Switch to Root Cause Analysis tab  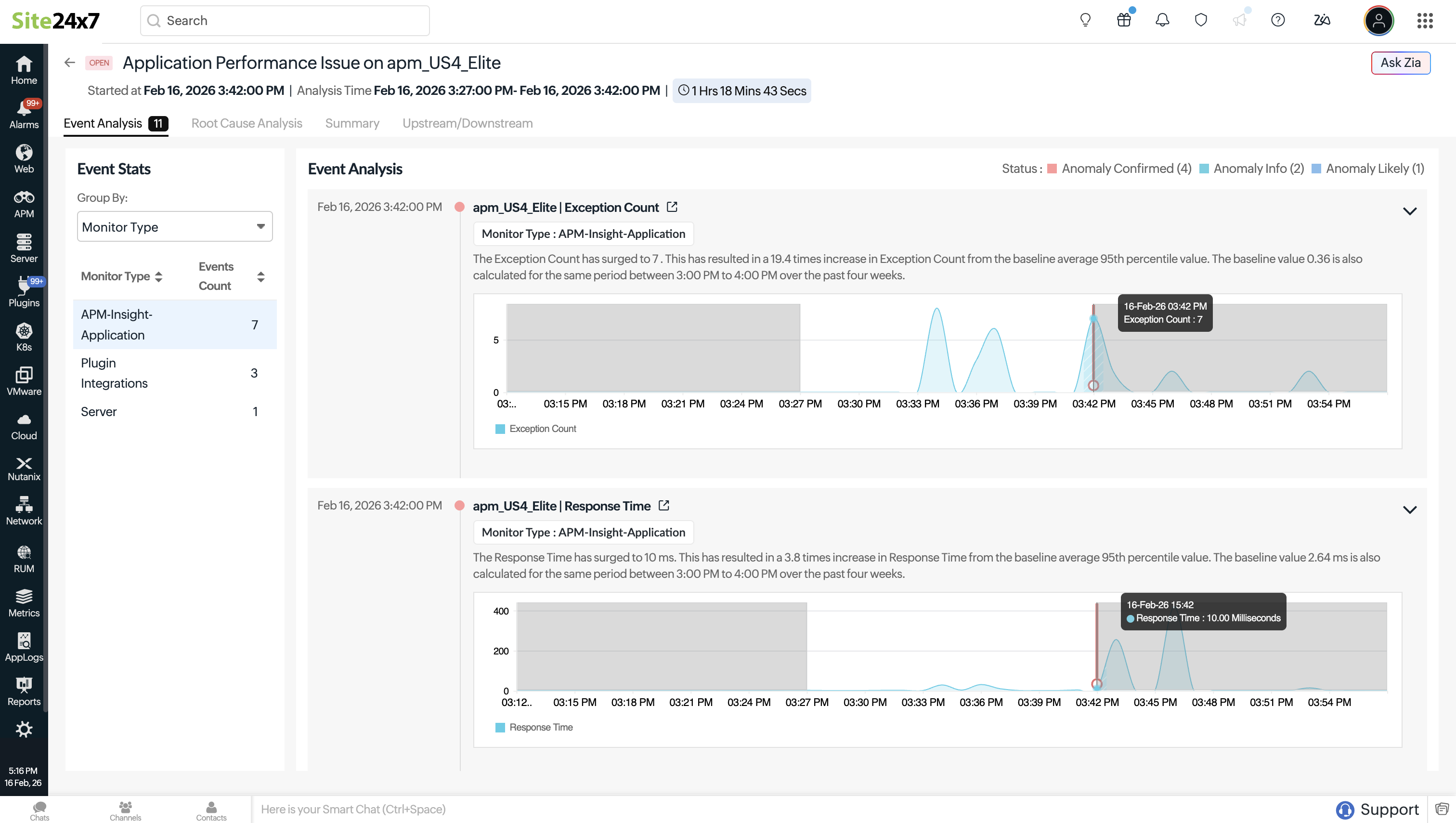[247, 123]
